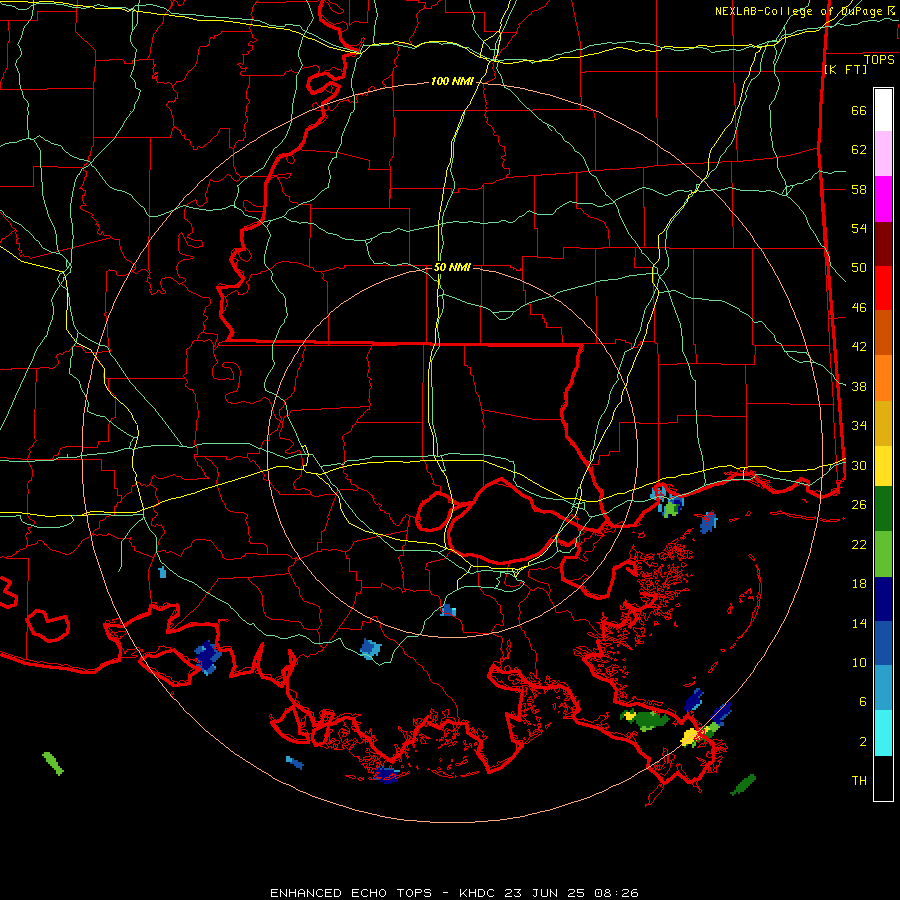
Task: Click the 50 NMI range ring label
Action: coord(452,267)
